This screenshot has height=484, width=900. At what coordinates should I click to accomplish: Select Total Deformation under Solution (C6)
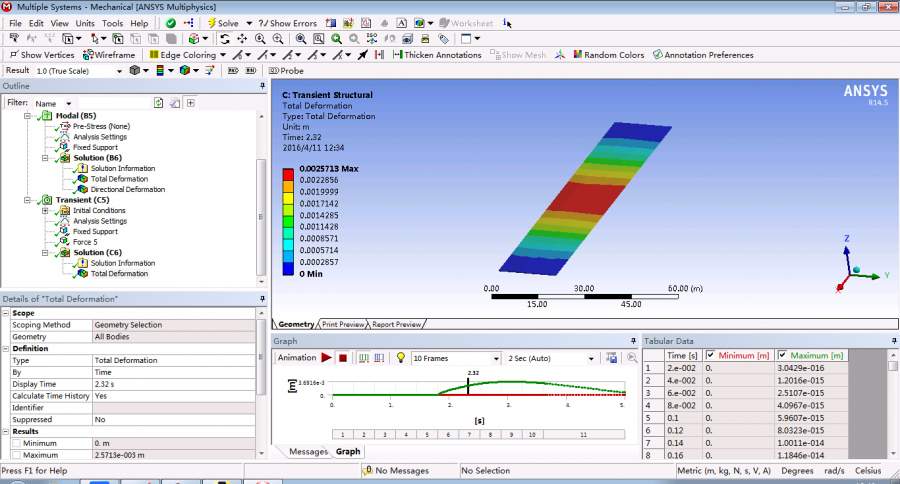click(x=119, y=274)
